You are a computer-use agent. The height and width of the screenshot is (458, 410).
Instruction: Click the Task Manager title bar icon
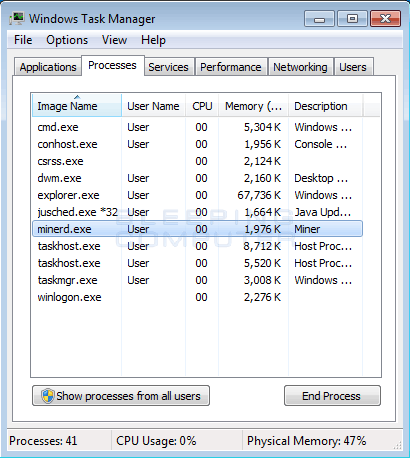pos(17,18)
